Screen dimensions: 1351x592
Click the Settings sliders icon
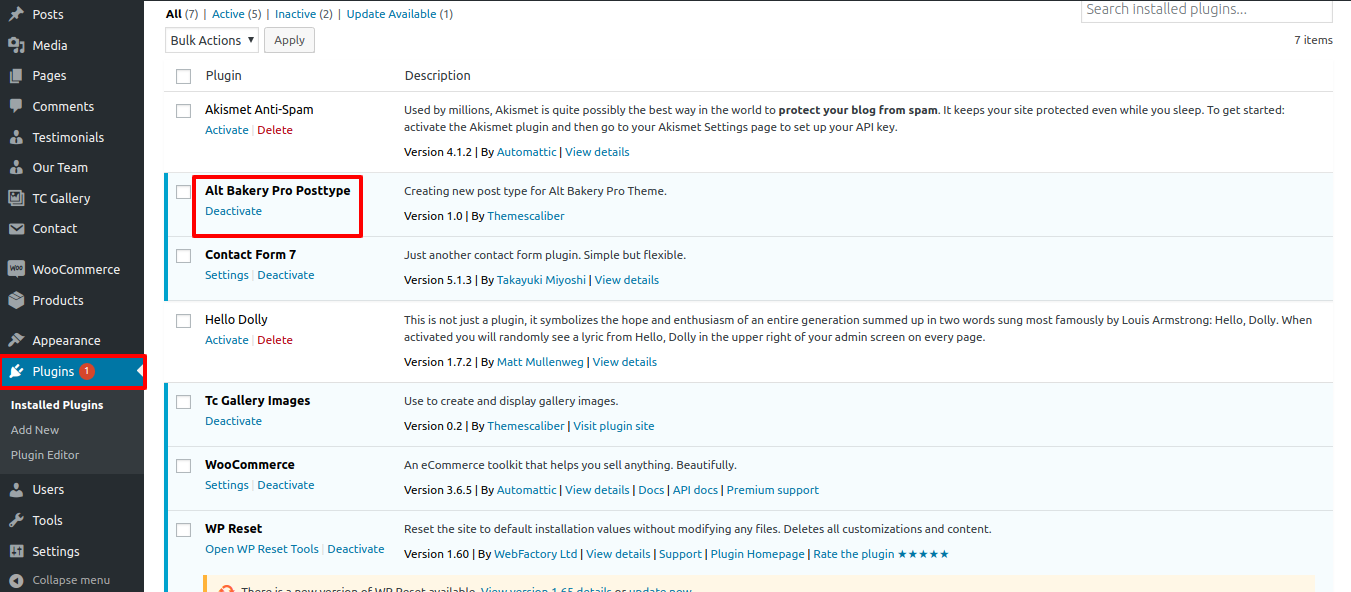(x=16, y=551)
